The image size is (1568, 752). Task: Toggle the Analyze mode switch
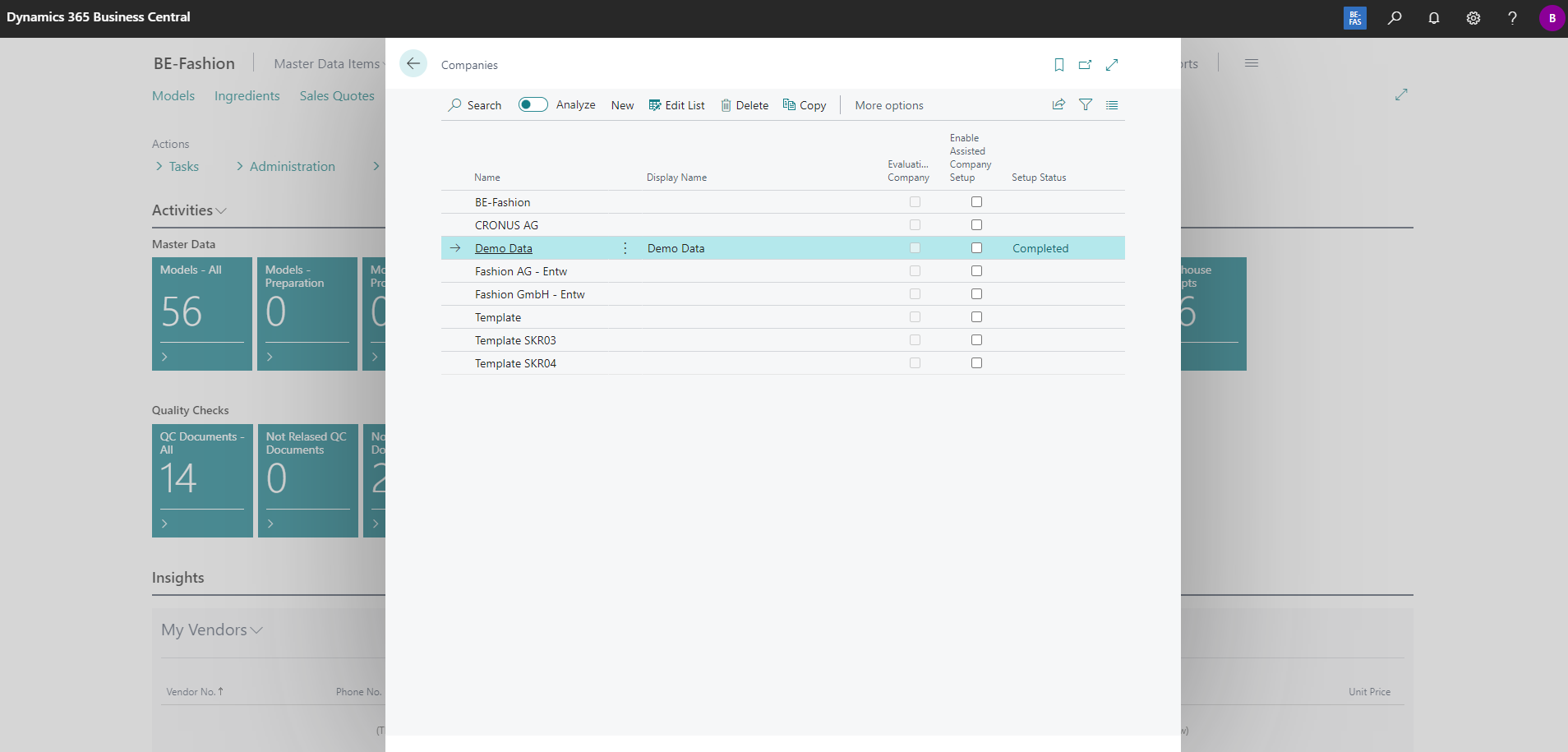click(x=533, y=104)
